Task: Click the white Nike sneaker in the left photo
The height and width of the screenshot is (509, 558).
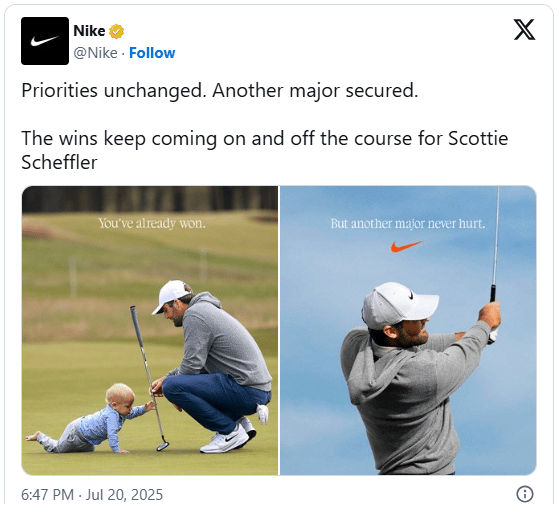Action: coord(227,440)
